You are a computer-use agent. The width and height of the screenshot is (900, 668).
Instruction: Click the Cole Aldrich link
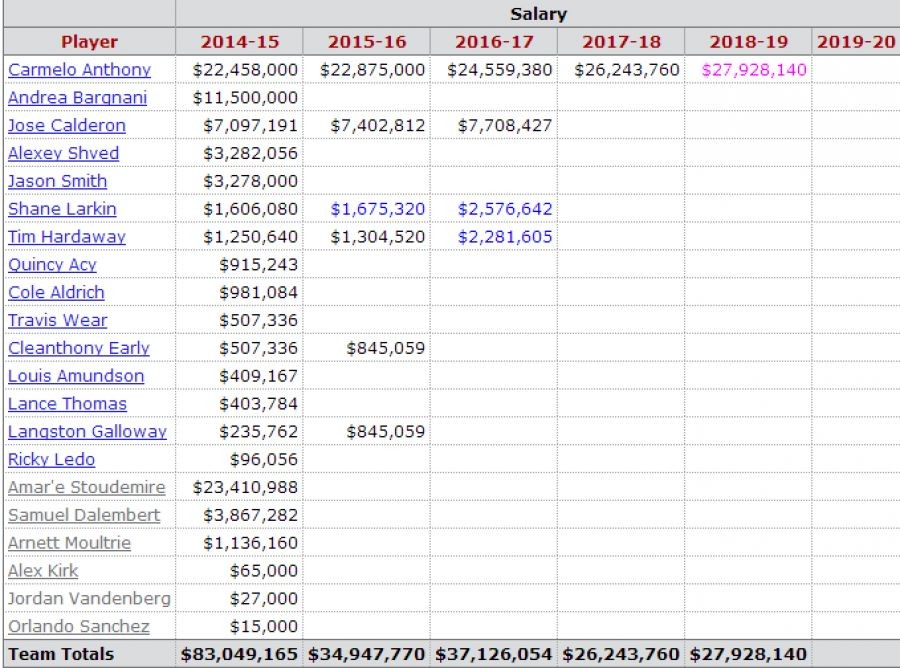point(56,292)
